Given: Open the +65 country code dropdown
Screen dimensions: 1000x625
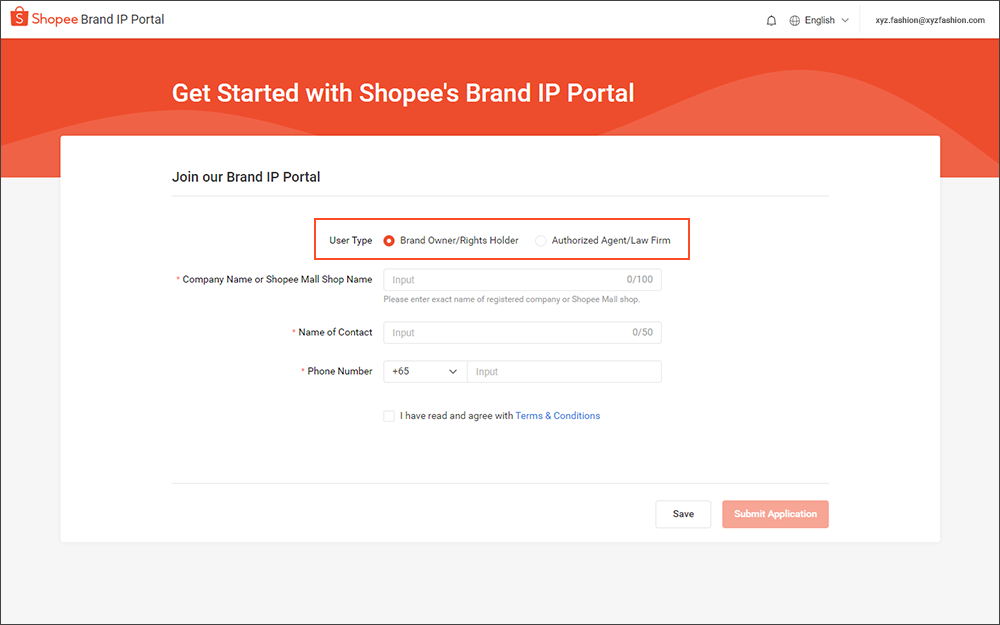Looking at the screenshot, I should (424, 371).
